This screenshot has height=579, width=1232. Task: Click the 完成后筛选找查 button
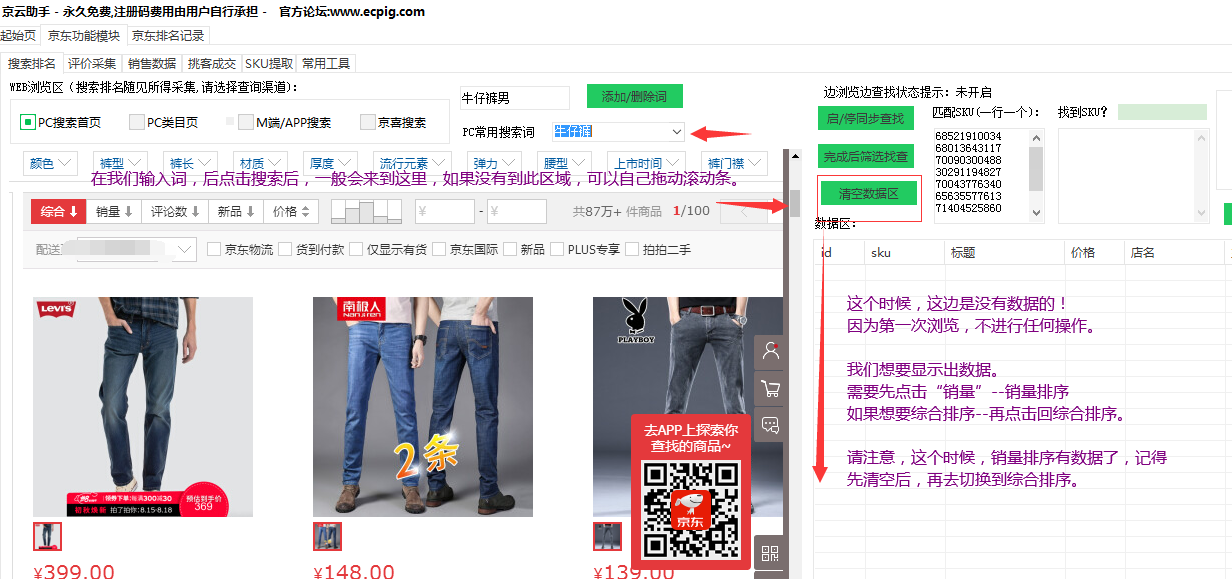[866, 156]
